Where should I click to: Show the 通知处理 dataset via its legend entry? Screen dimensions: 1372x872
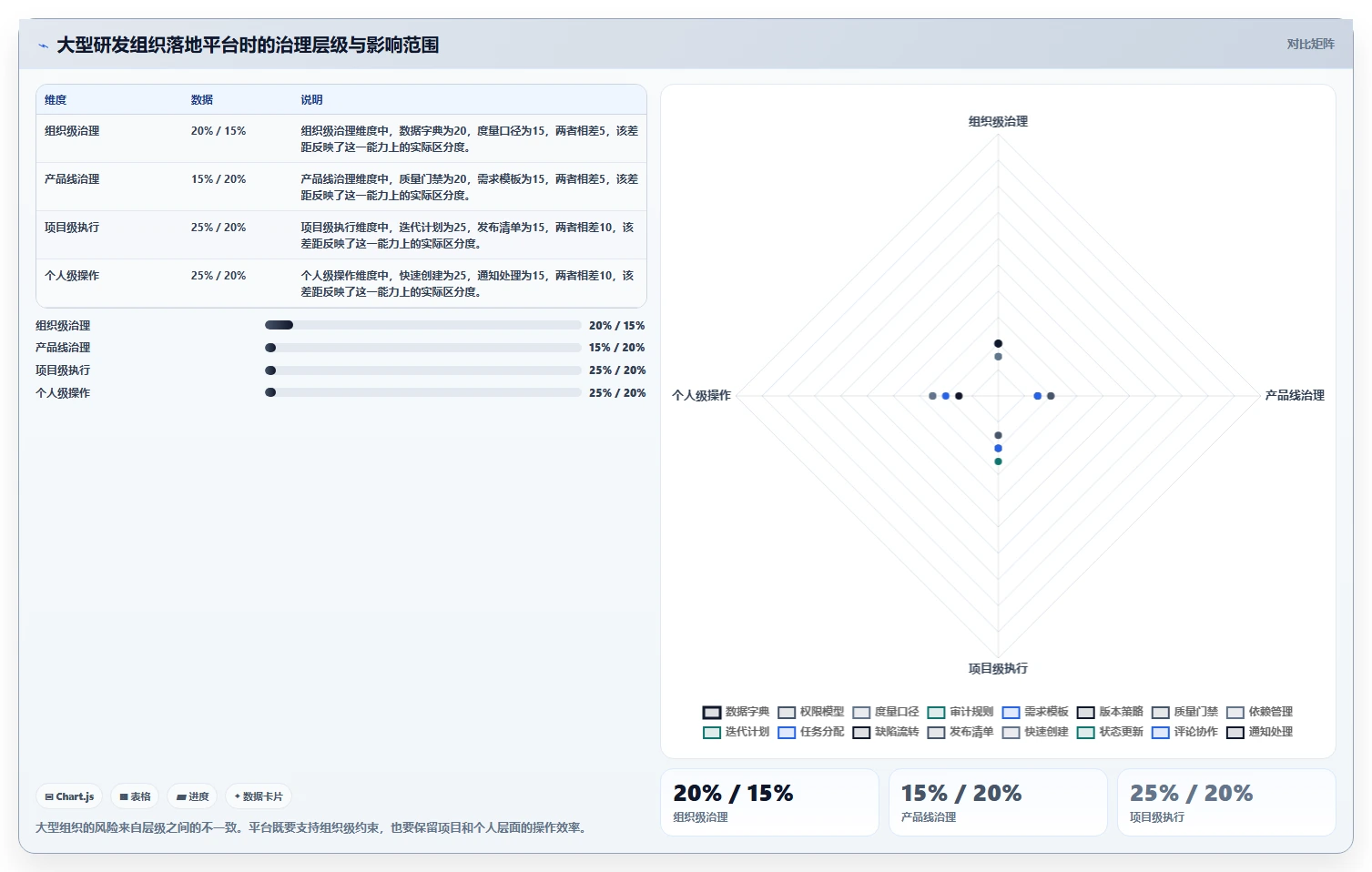point(1258,732)
